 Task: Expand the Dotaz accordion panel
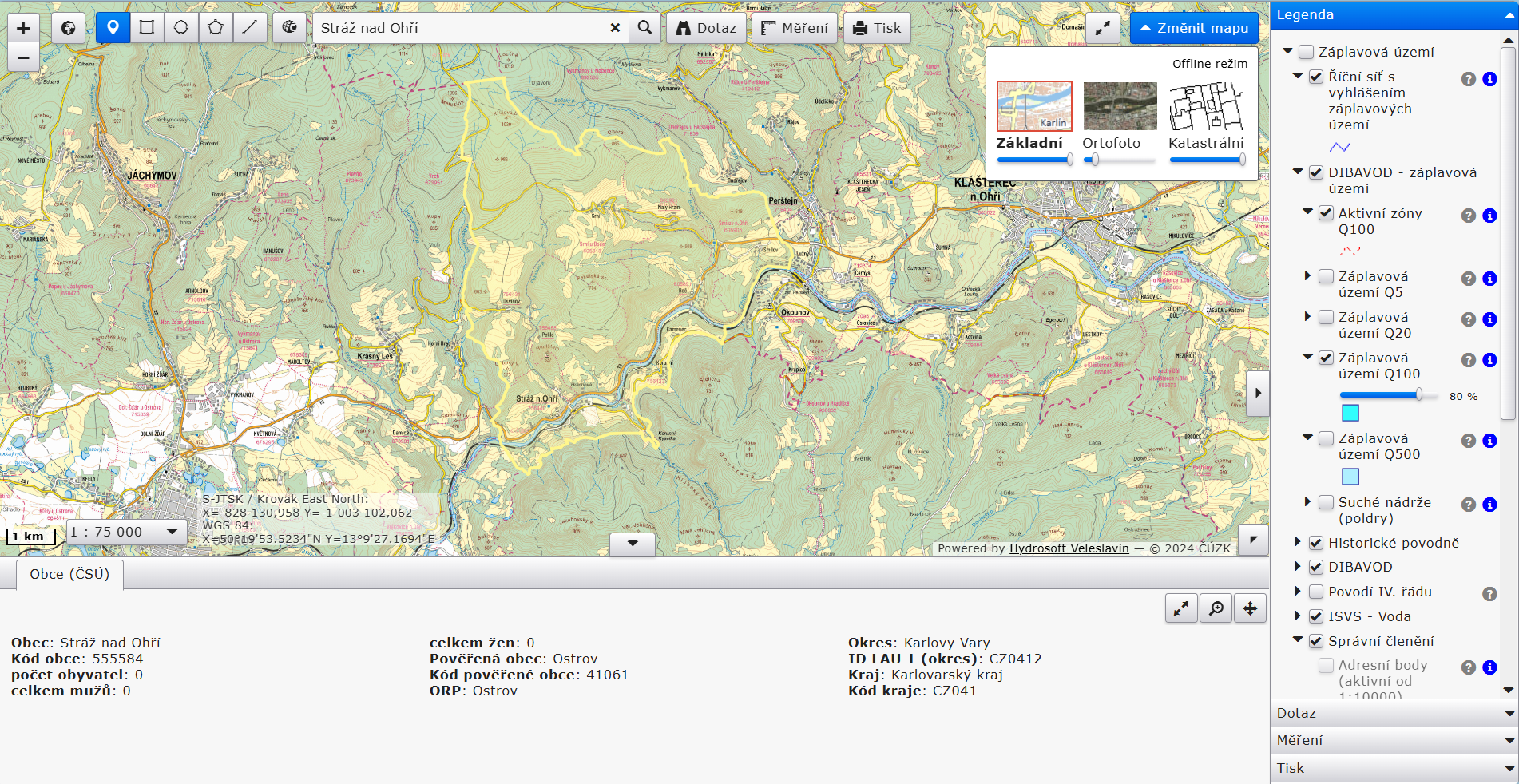[1394, 713]
